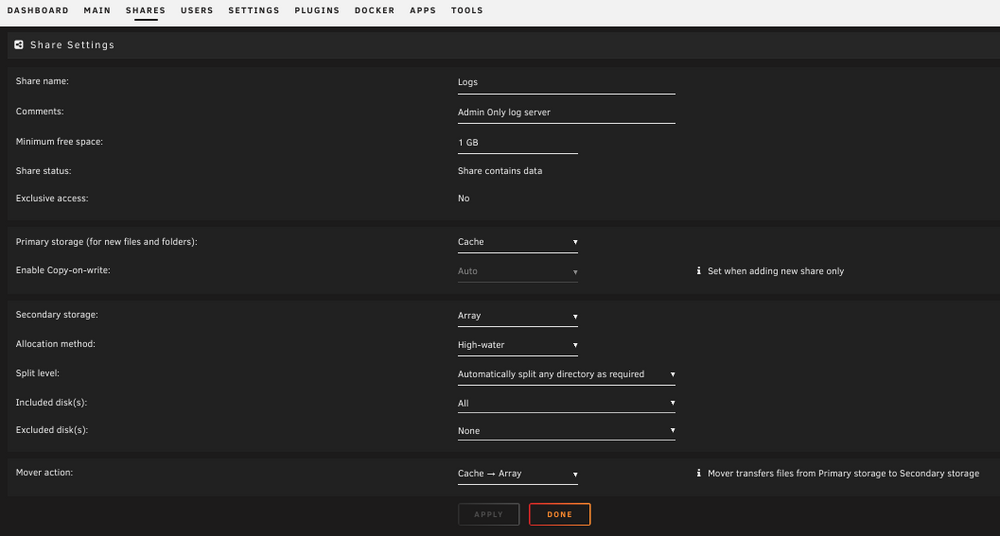Open the Primary storage Cache dropdown
This screenshot has width=1000, height=536.
[x=518, y=242]
